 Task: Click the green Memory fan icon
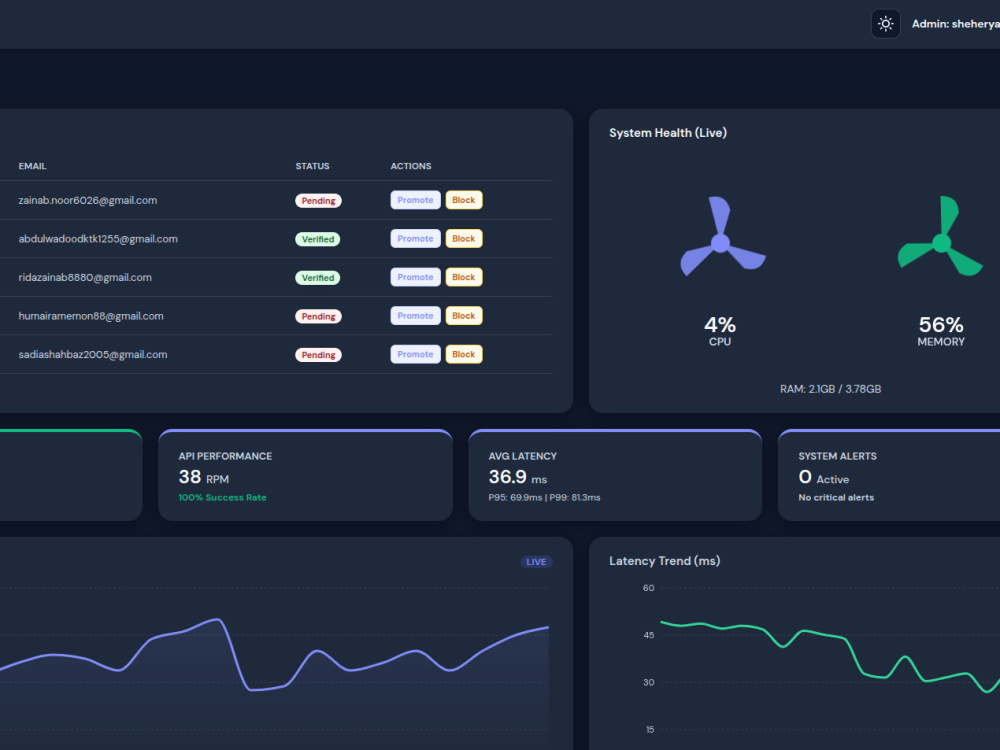[941, 237]
